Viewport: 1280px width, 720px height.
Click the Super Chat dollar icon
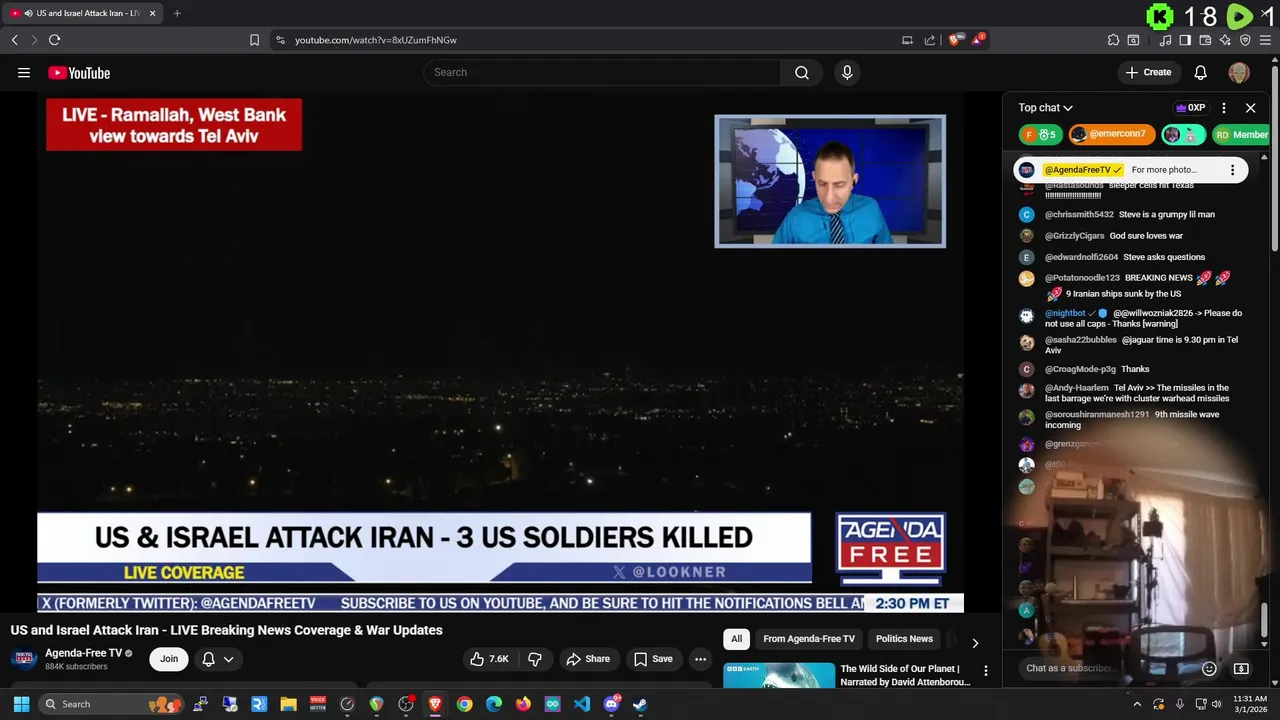point(1241,668)
